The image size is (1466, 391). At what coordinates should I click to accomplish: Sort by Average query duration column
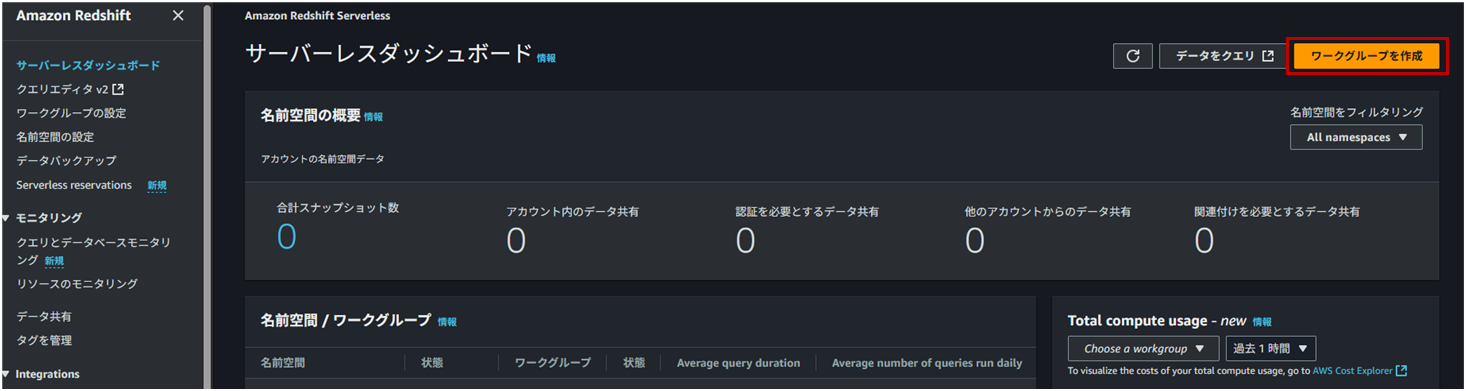[x=738, y=363]
